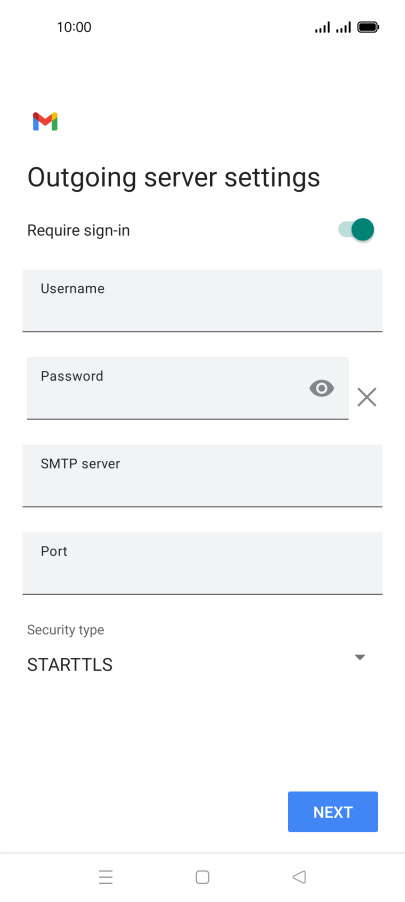Focus the Port input field
The image size is (405, 902).
click(x=202, y=563)
